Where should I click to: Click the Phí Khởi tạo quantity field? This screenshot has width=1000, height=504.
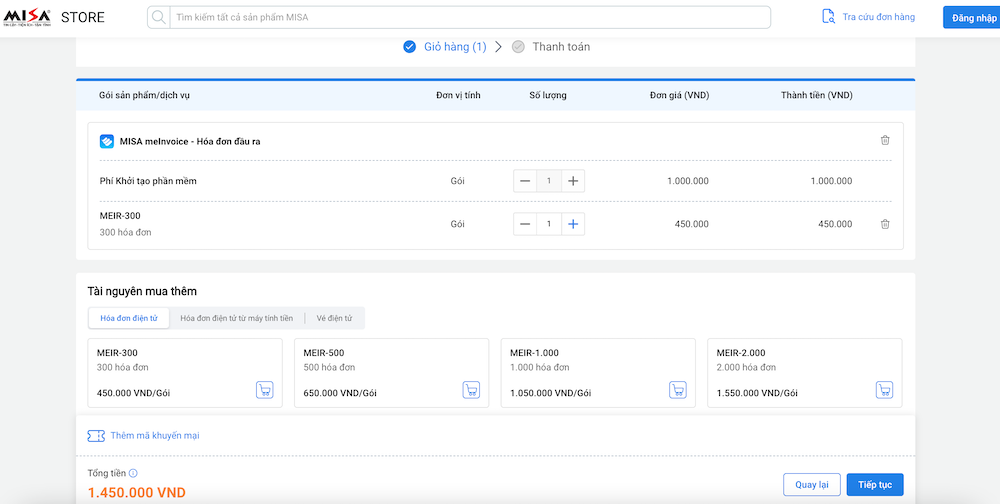(549, 181)
